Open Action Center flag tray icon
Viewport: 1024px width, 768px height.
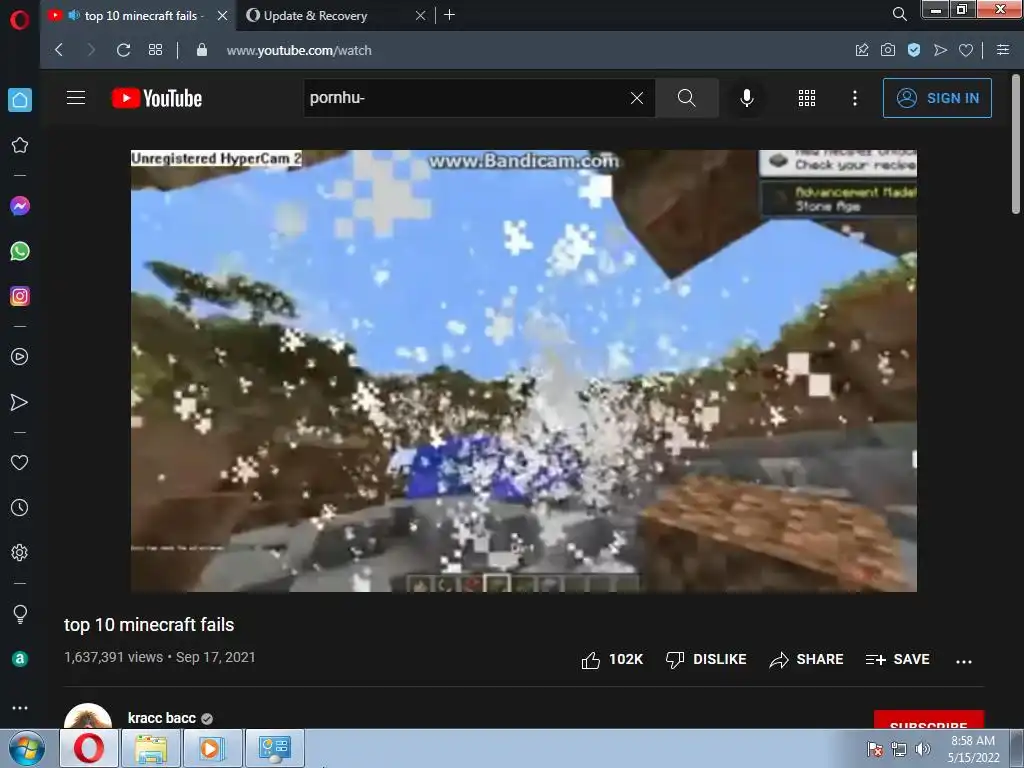click(874, 749)
